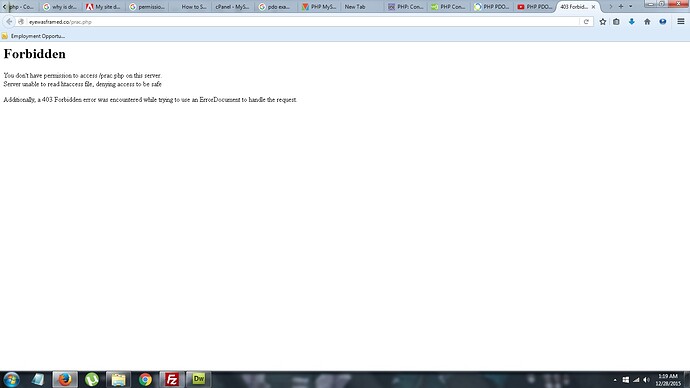Launch Chrome from the taskbar

(x=145, y=379)
